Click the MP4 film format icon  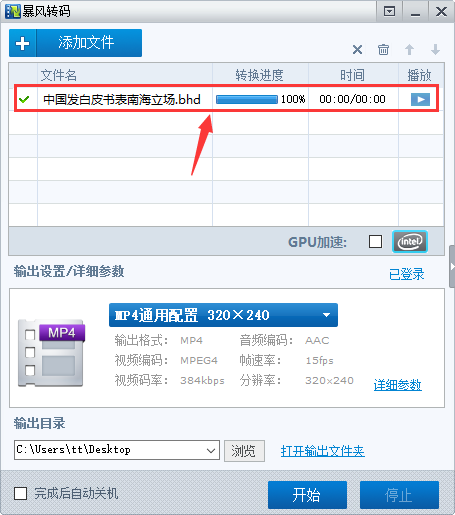tap(51, 353)
